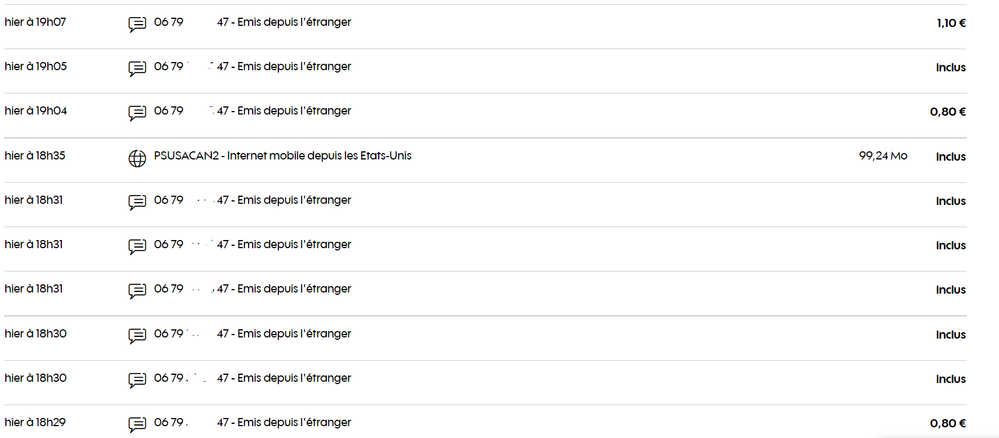Select the "hier à 19h07" timestamp
The width and height of the screenshot is (999, 438).
pos(36,22)
